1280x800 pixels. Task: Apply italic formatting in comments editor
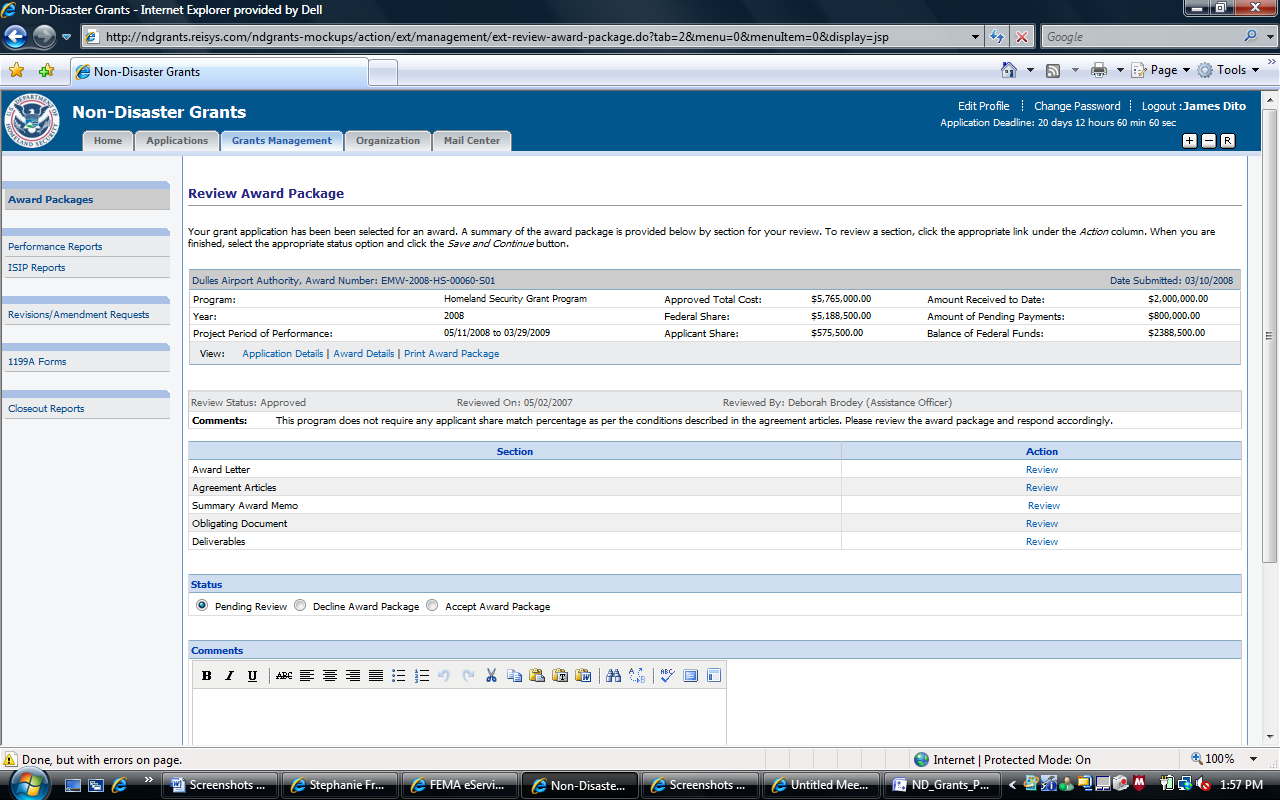(229, 676)
